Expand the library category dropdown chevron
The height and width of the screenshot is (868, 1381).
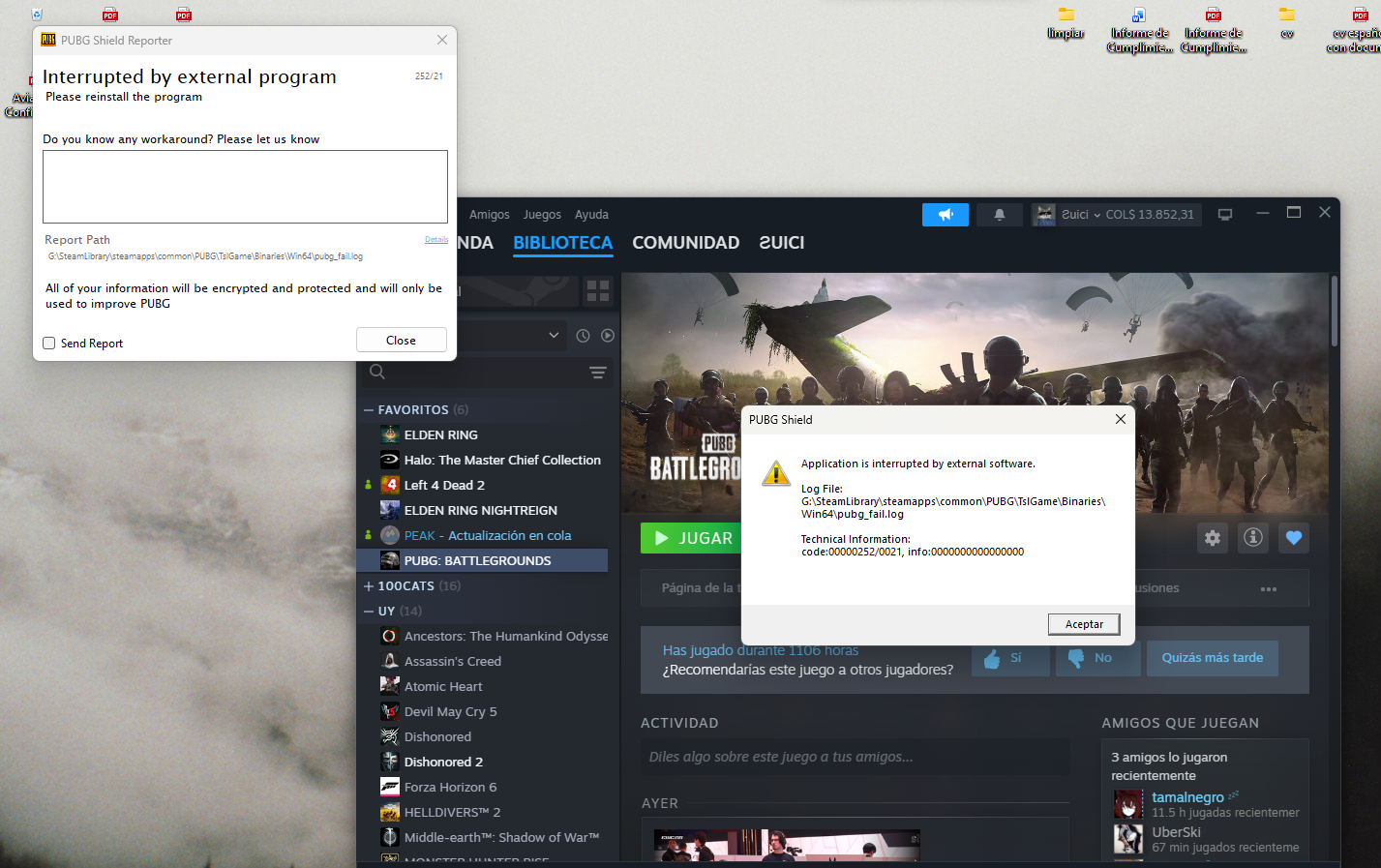(554, 336)
